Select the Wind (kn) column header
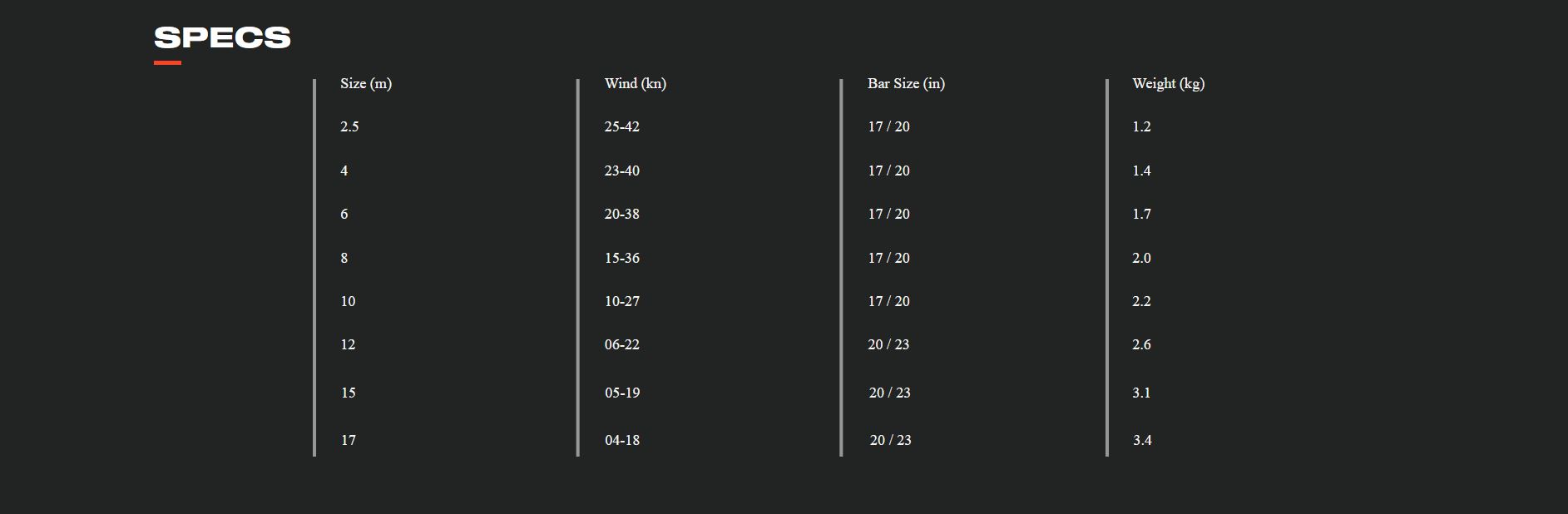The image size is (1568, 514). [x=636, y=83]
